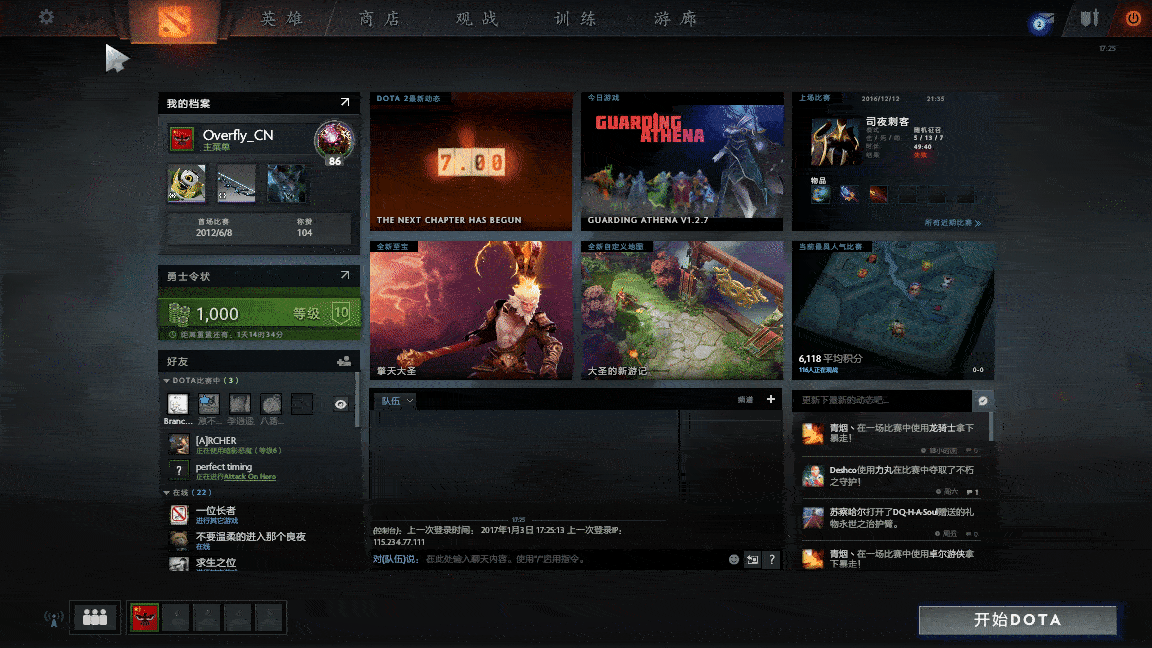
Task: Click the activity feed scrollbar
Action: [991, 426]
